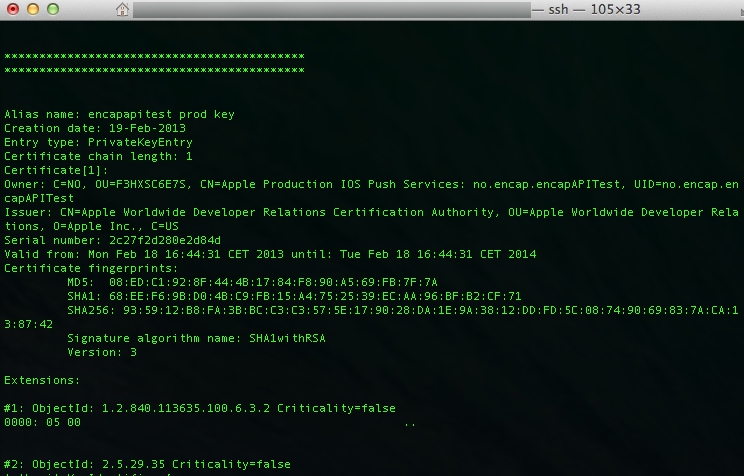Click "Signature algorithm name: SHA1withRSA" text

pos(196,338)
